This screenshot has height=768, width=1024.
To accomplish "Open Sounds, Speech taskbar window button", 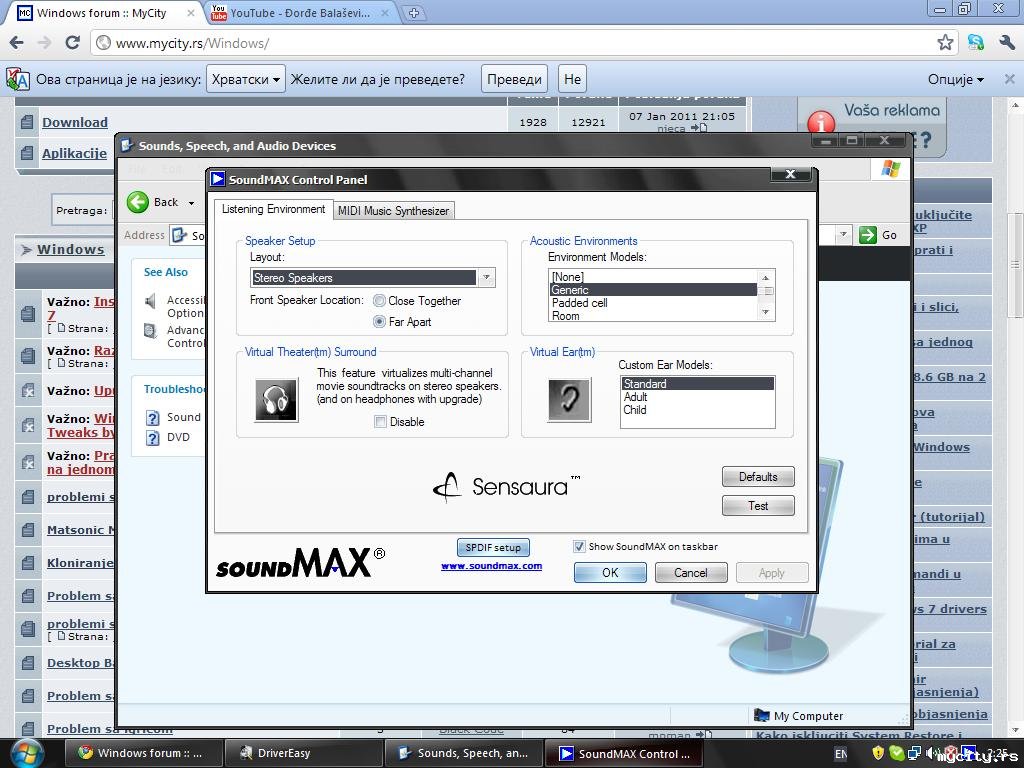I will pyautogui.click(x=464, y=753).
